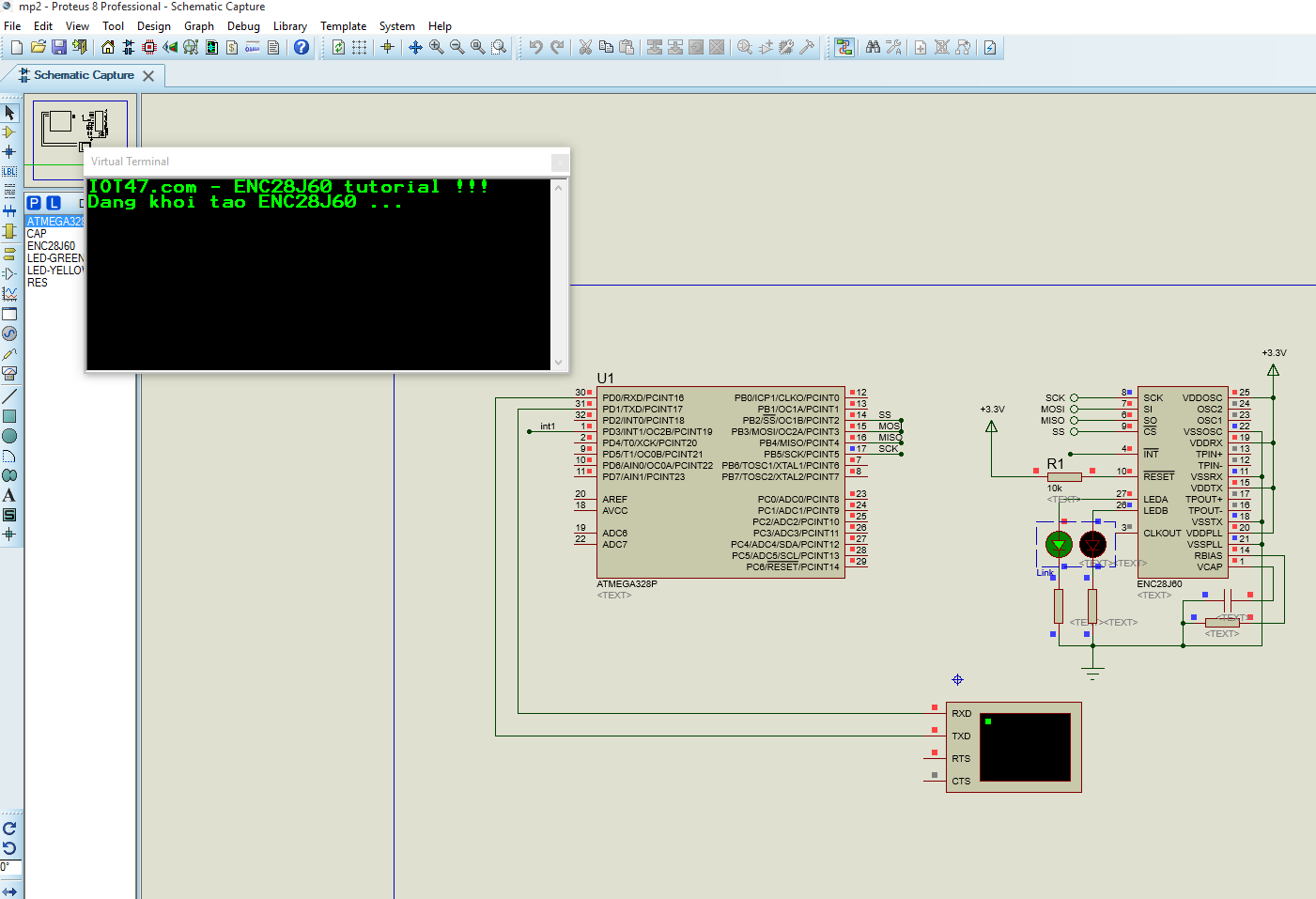Open the Library menu
This screenshot has height=899, width=1316.
(289, 26)
